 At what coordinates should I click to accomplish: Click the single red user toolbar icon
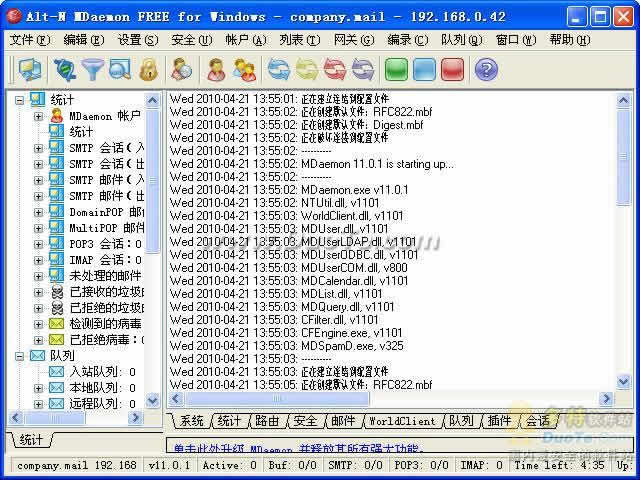[215, 69]
